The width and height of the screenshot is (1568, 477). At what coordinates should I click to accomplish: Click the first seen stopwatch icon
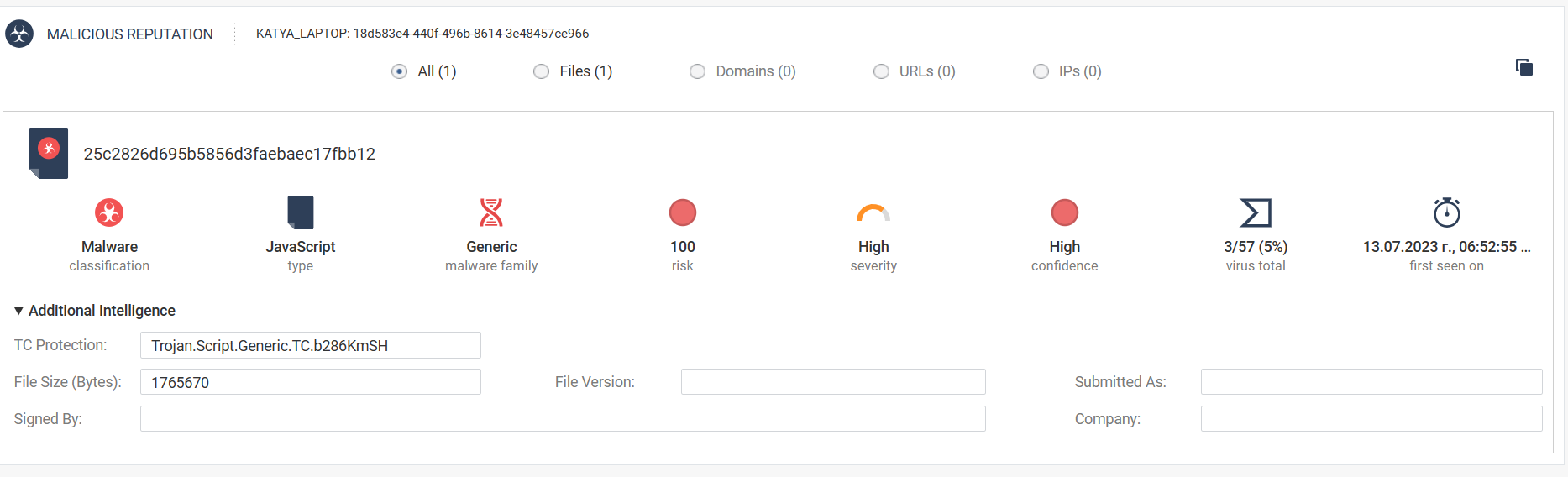coord(1446,212)
